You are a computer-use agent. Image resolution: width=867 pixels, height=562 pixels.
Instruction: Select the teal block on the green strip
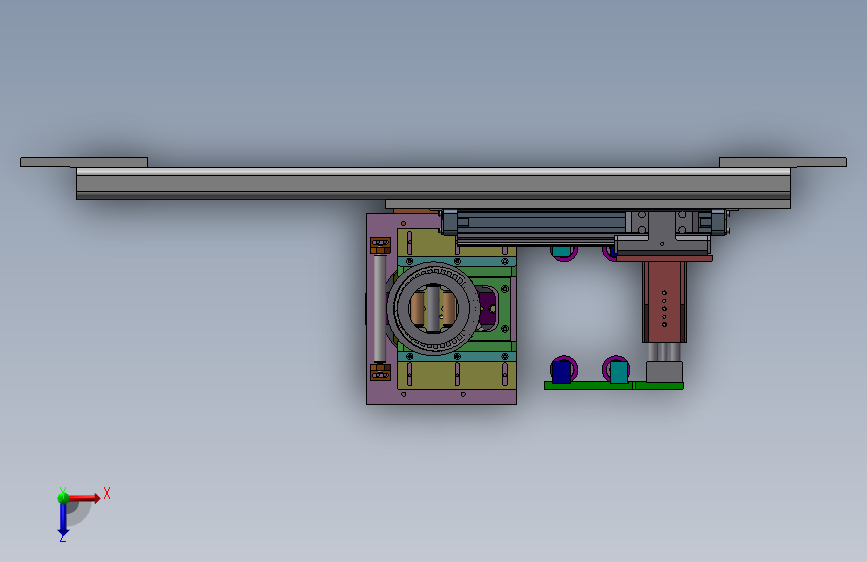[x=619, y=372]
